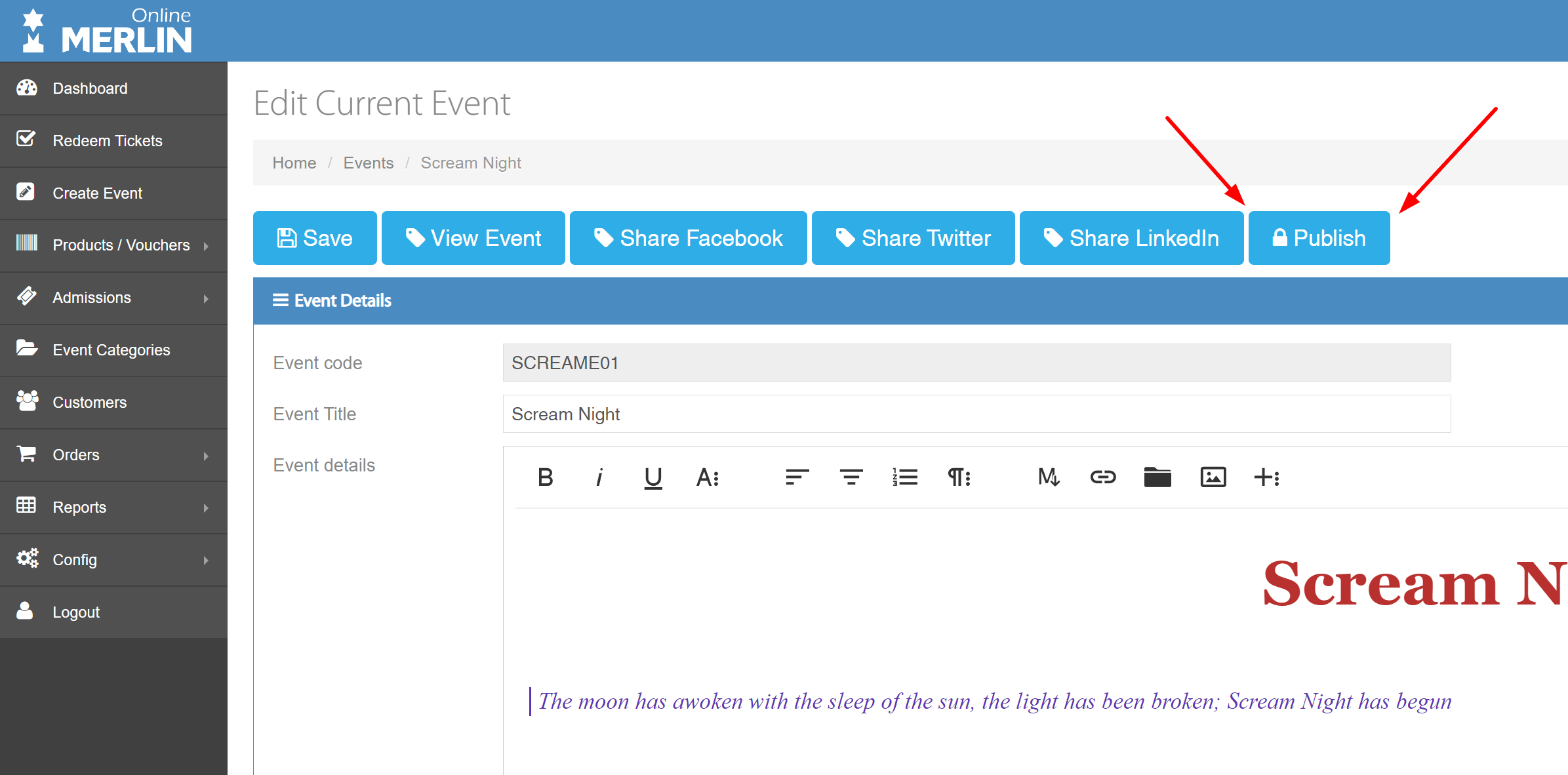Open paragraph format options icon

tap(959, 477)
